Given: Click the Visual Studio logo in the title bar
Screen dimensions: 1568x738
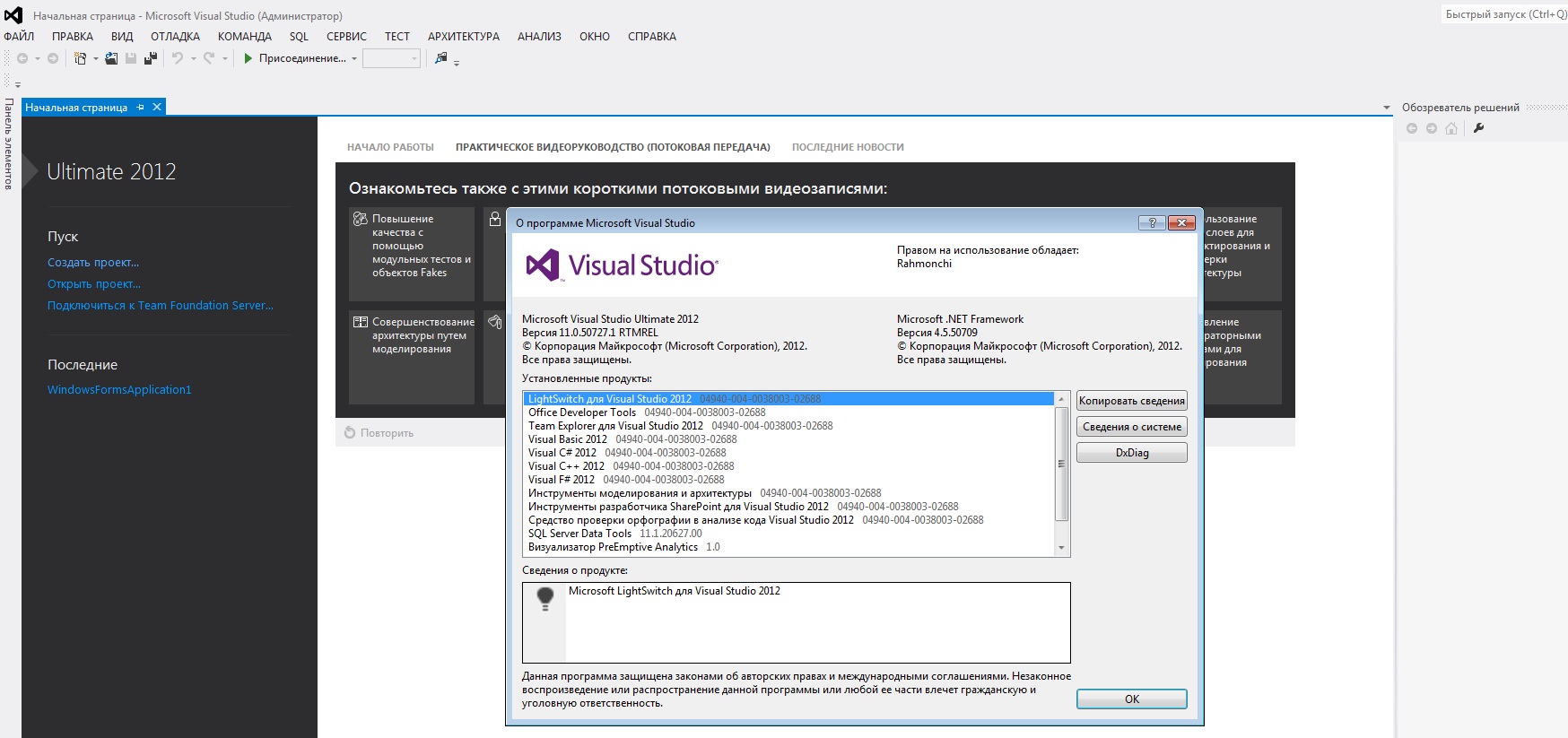Looking at the screenshot, I should point(13,15).
